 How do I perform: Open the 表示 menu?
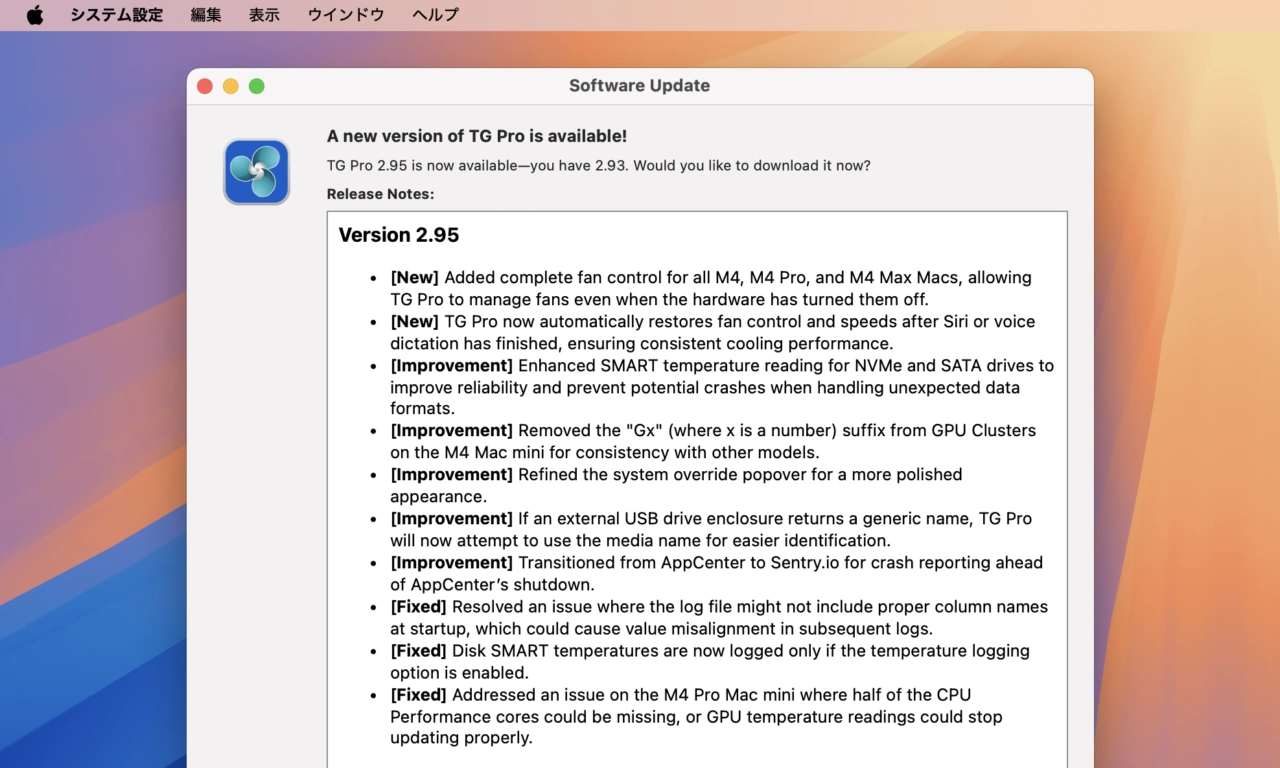[264, 15]
